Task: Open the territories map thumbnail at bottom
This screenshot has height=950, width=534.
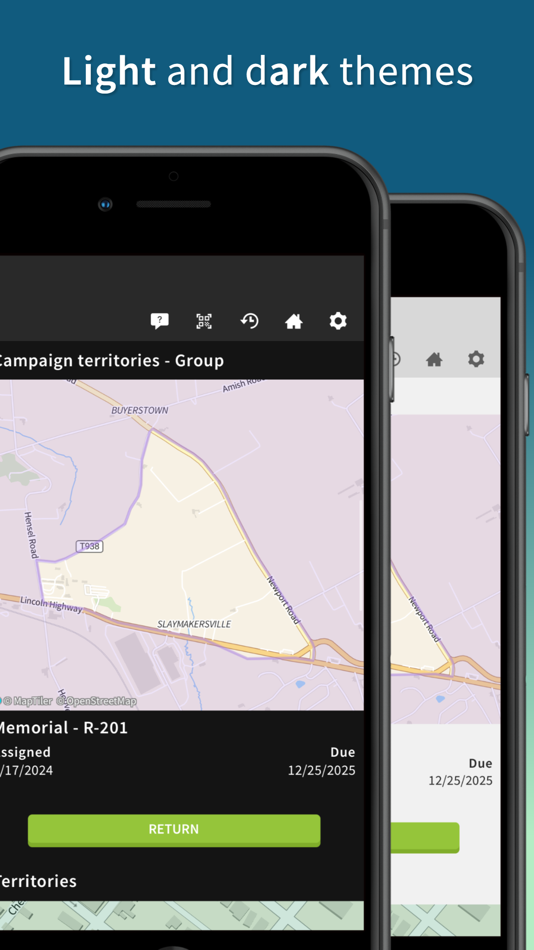Action: (x=182, y=915)
